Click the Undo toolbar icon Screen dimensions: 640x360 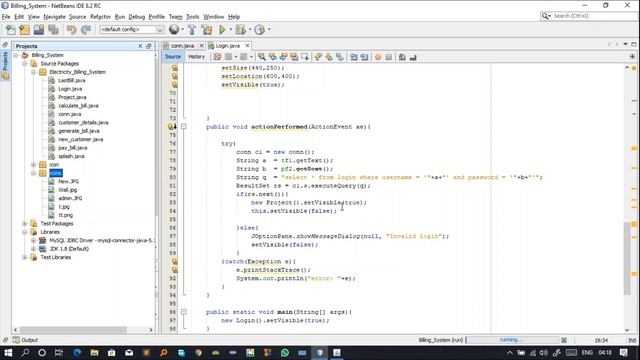point(72,30)
